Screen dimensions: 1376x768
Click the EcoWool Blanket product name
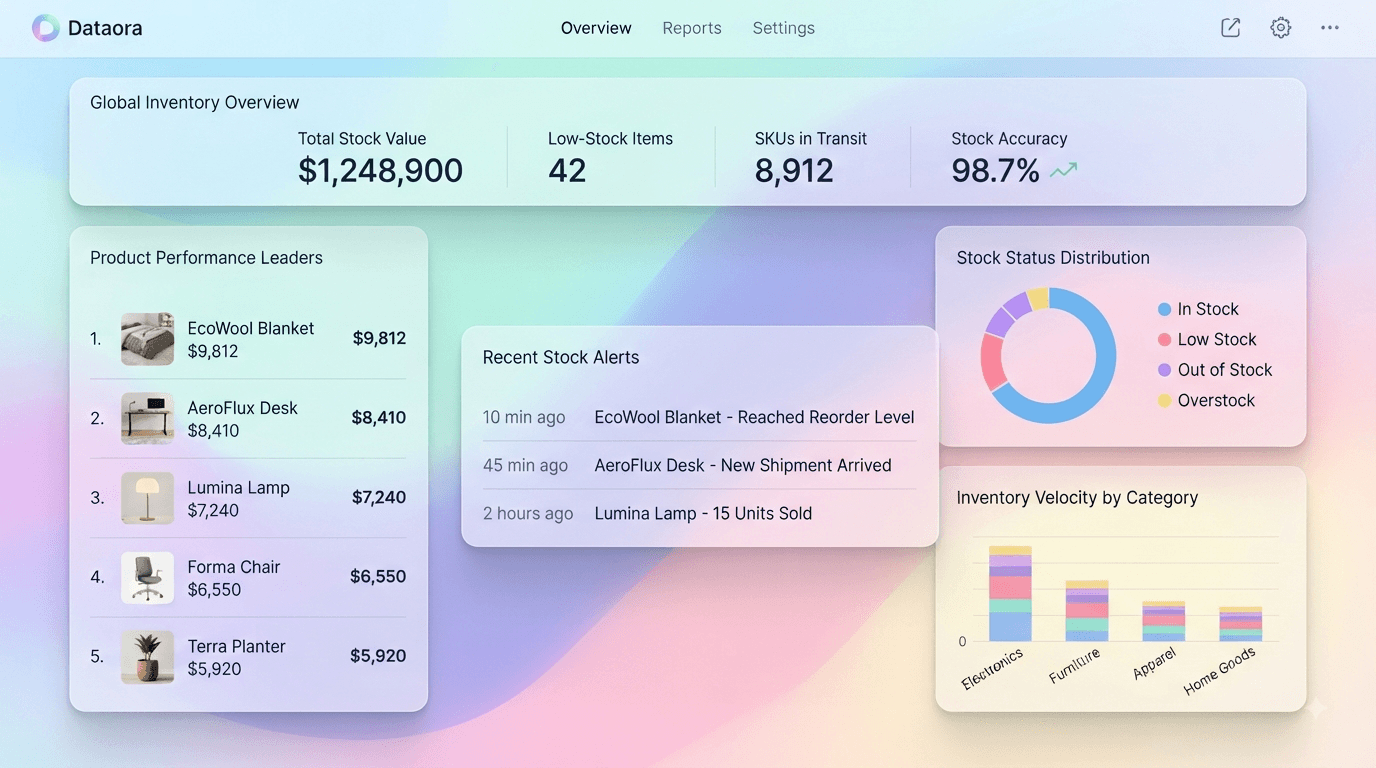[251, 328]
